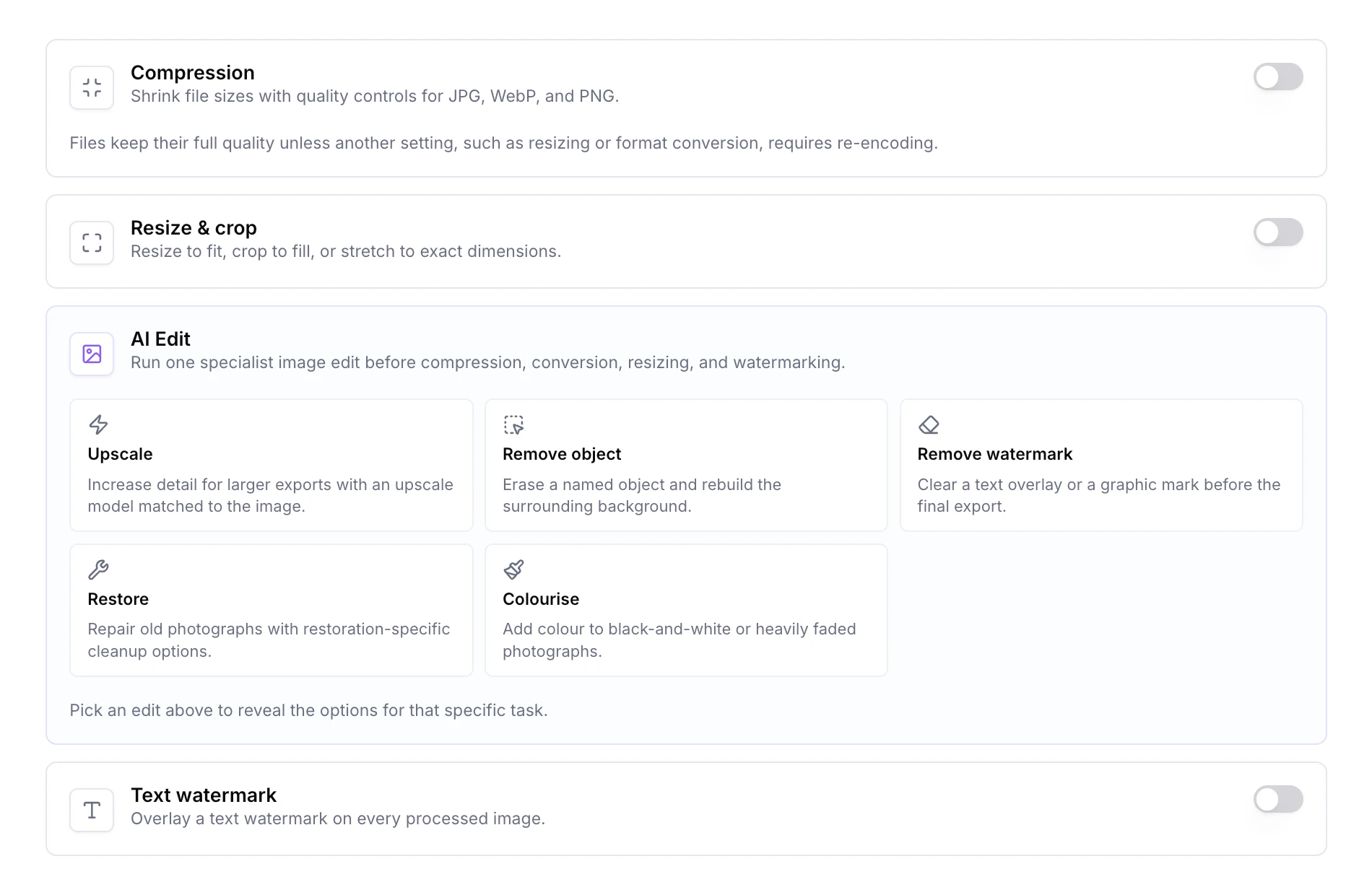Click the AI Edit section heading
1372x895 pixels.
click(160, 339)
